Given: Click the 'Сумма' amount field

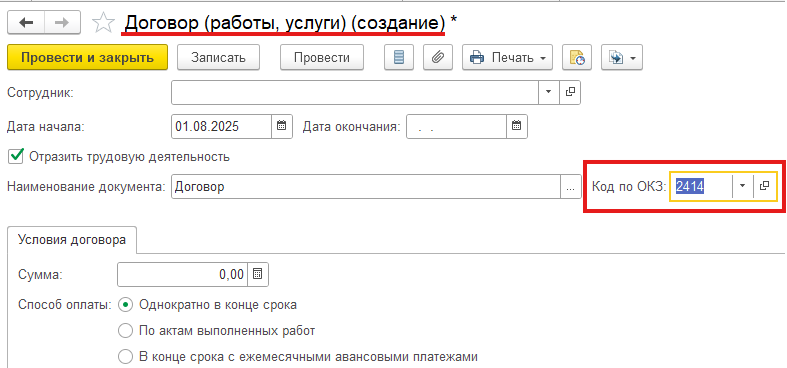Looking at the screenshot, I should (x=182, y=274).
